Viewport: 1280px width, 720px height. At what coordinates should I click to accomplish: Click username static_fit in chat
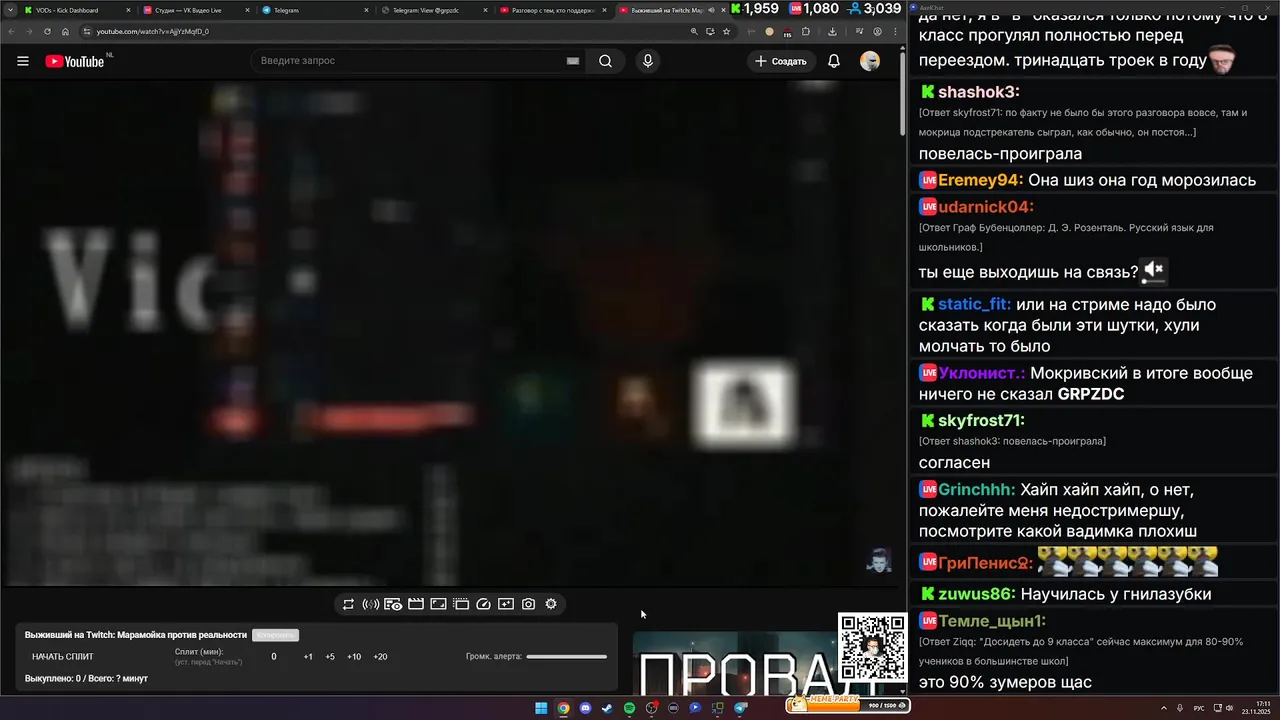click(x=975, y=304)
